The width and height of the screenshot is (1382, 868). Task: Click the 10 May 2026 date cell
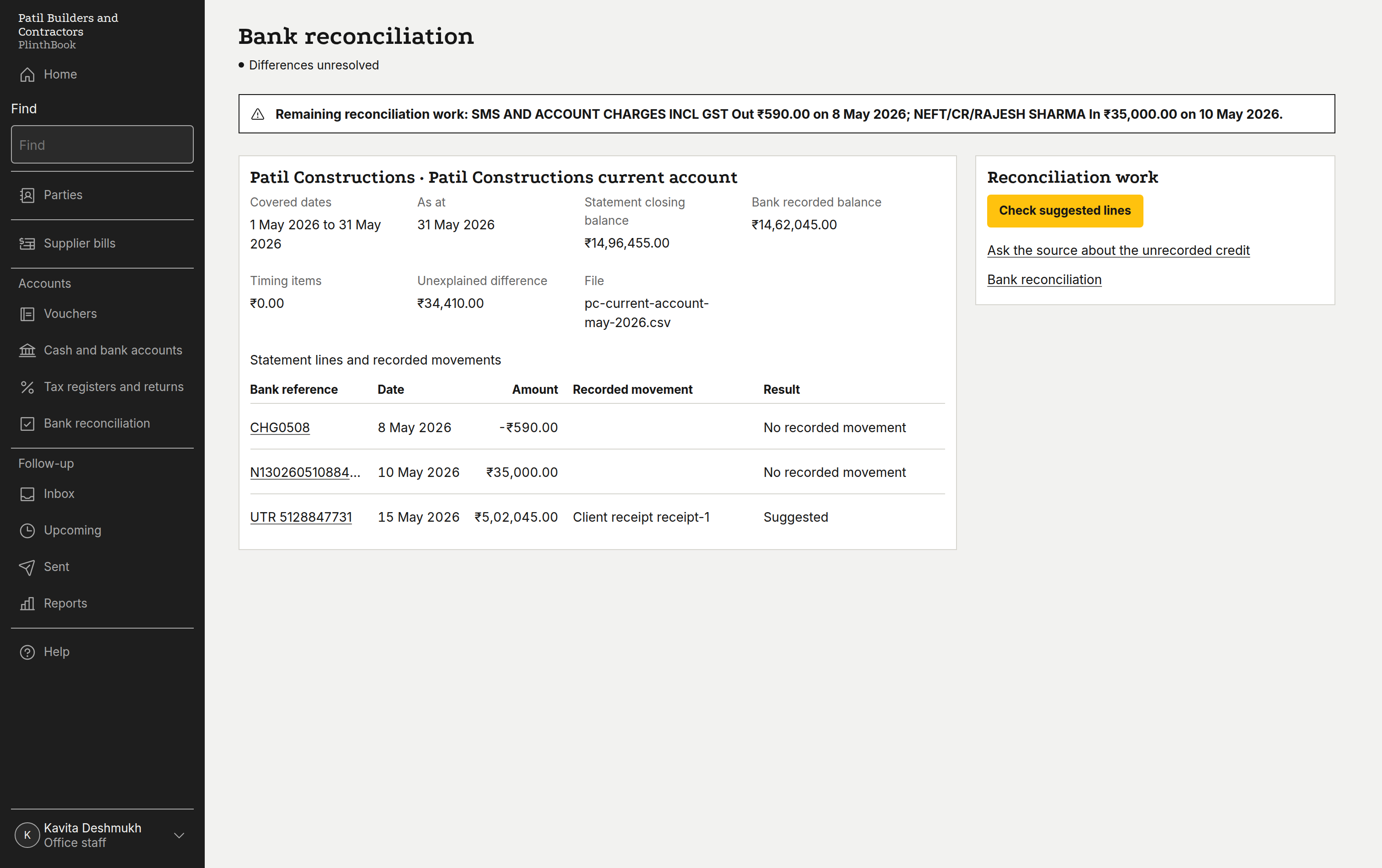pos(418,473)
